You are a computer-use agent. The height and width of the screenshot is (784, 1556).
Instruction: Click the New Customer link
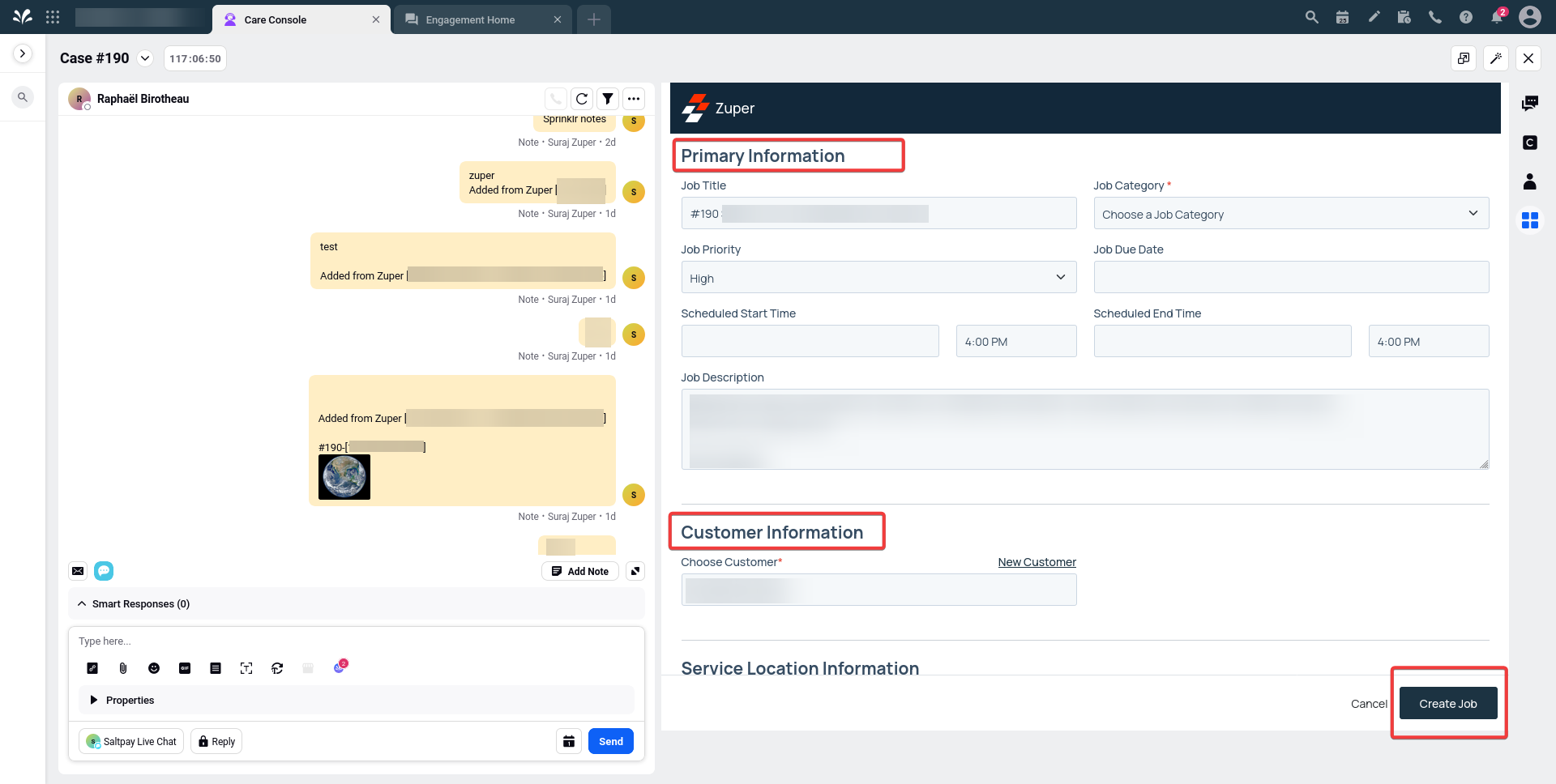[1037, 562]
